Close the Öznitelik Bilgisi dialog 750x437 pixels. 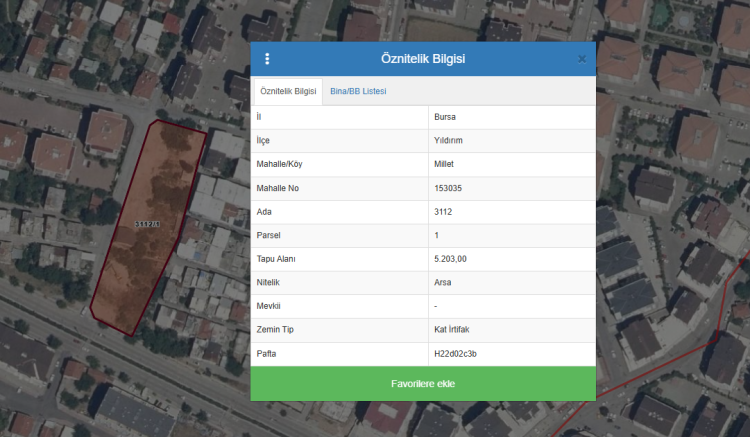point(582,59)
